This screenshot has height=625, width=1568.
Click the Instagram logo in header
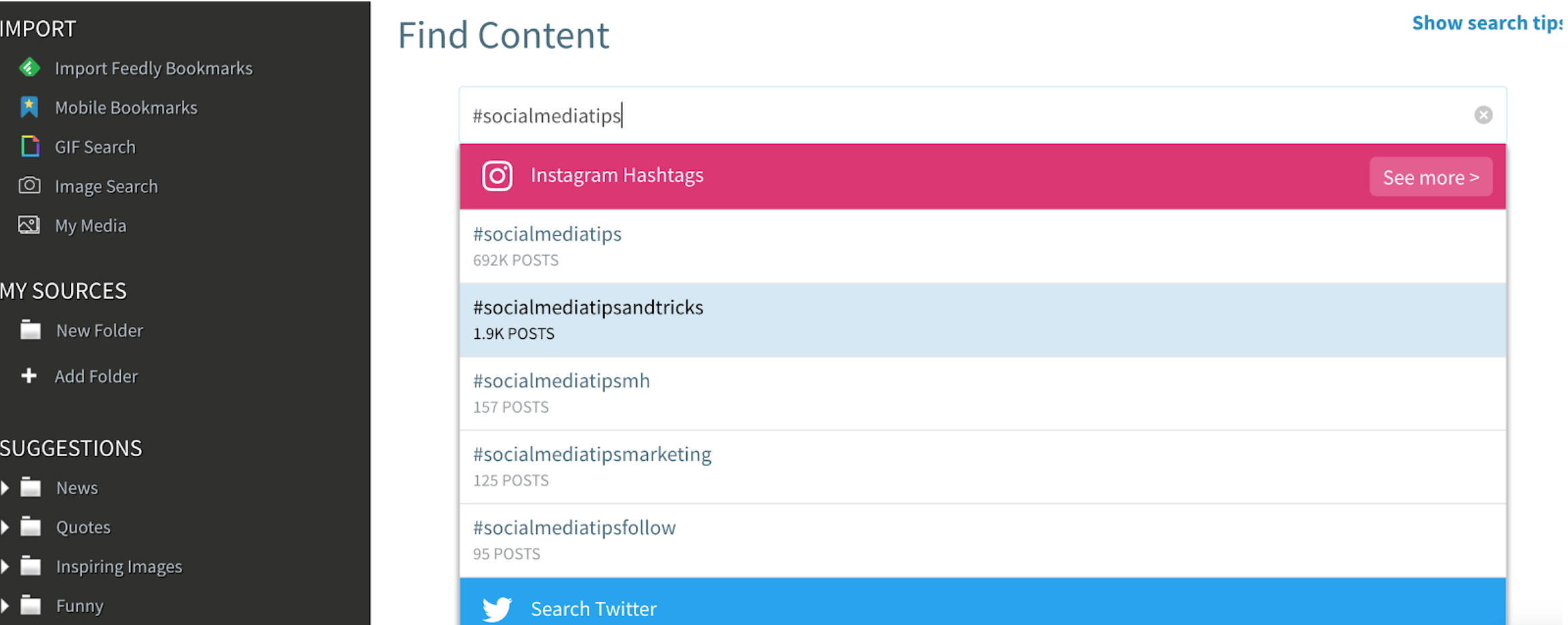(497, 176)
